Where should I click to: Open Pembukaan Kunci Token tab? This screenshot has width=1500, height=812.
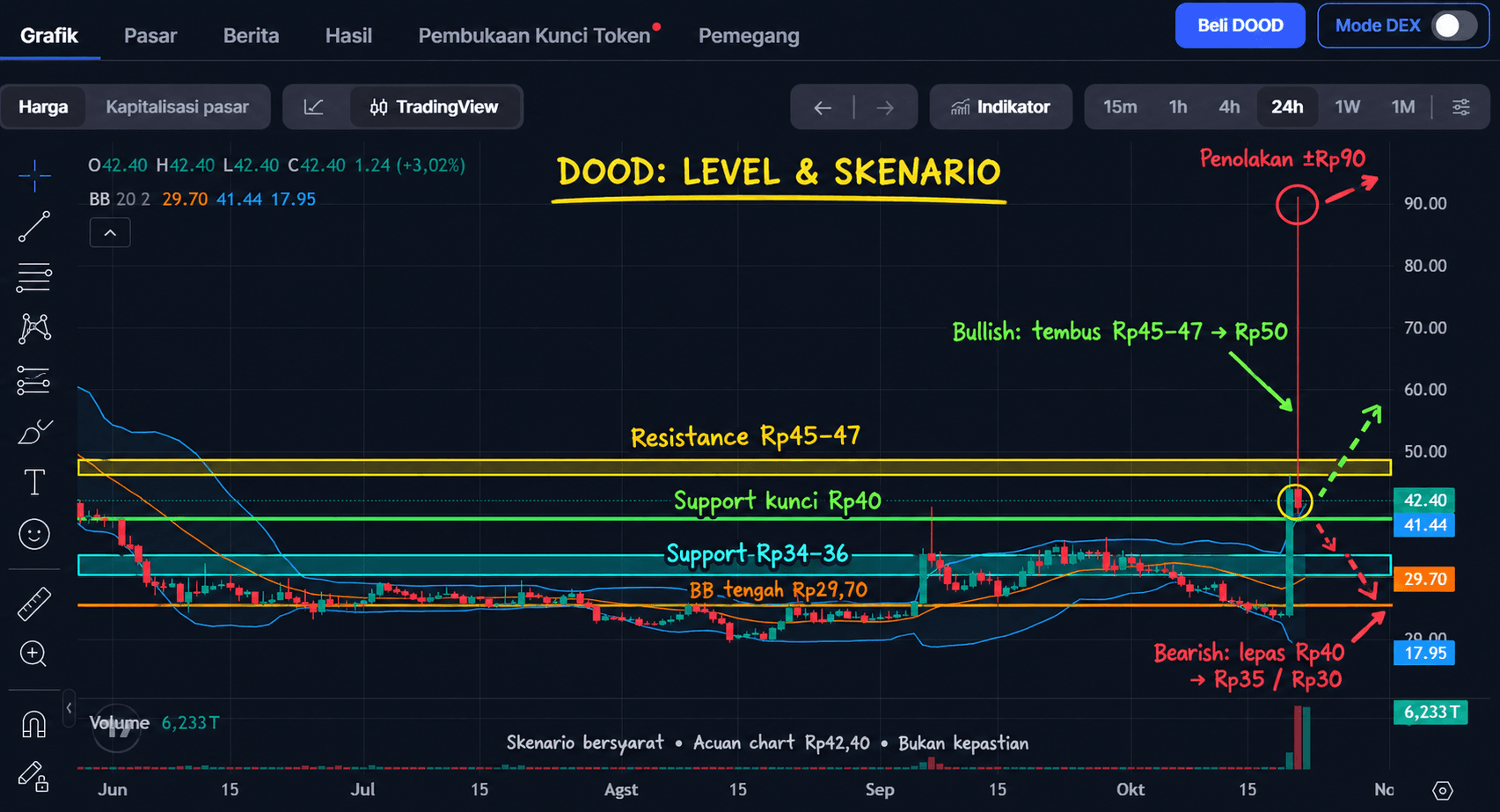point(534,36)
